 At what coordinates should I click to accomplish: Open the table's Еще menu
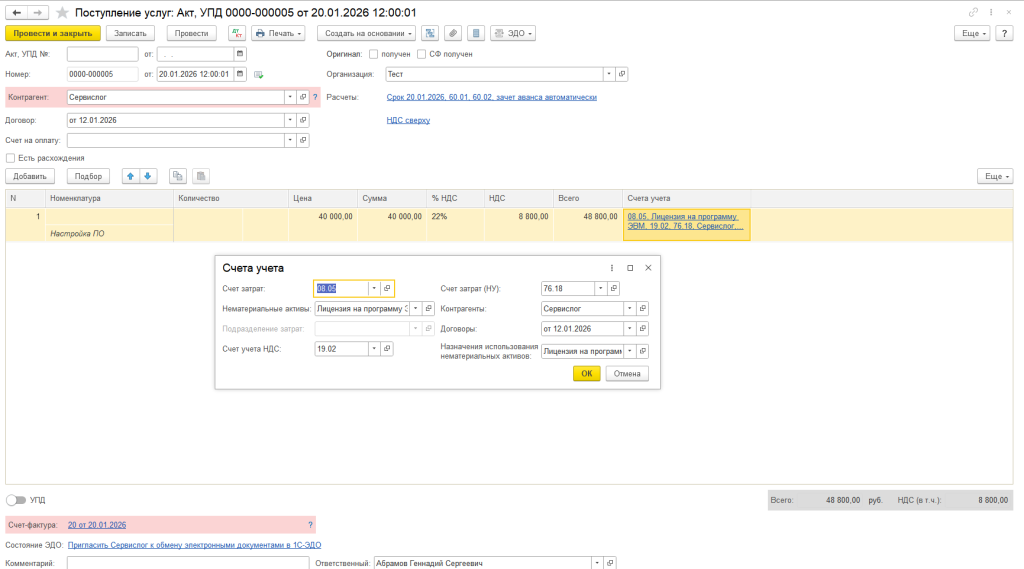(x=995, y=176)
